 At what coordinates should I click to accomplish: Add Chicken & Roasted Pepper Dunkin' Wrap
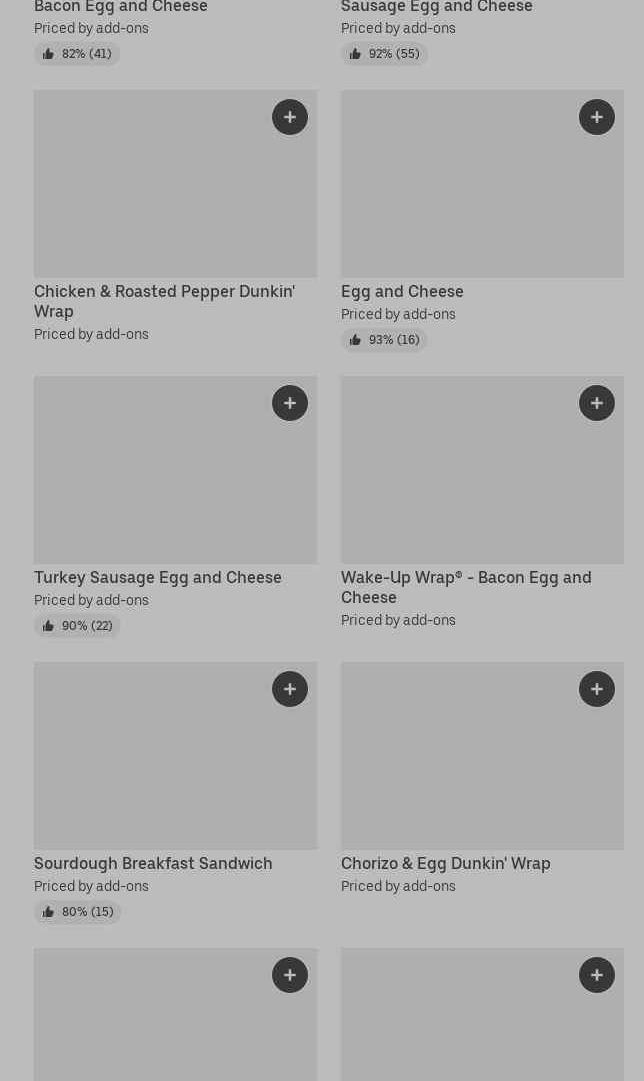290,117
